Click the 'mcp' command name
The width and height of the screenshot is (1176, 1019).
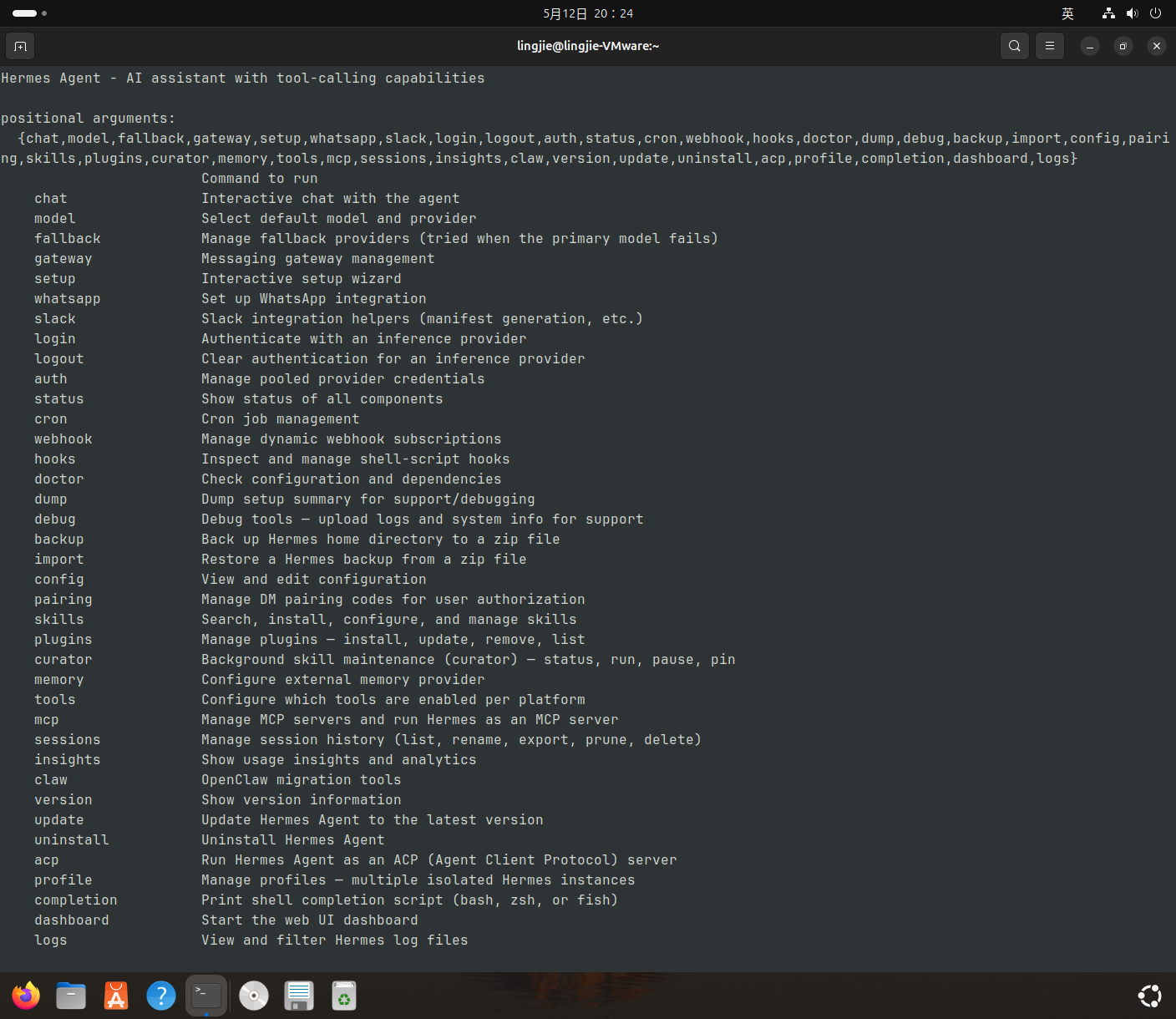(x=47, y=720)
